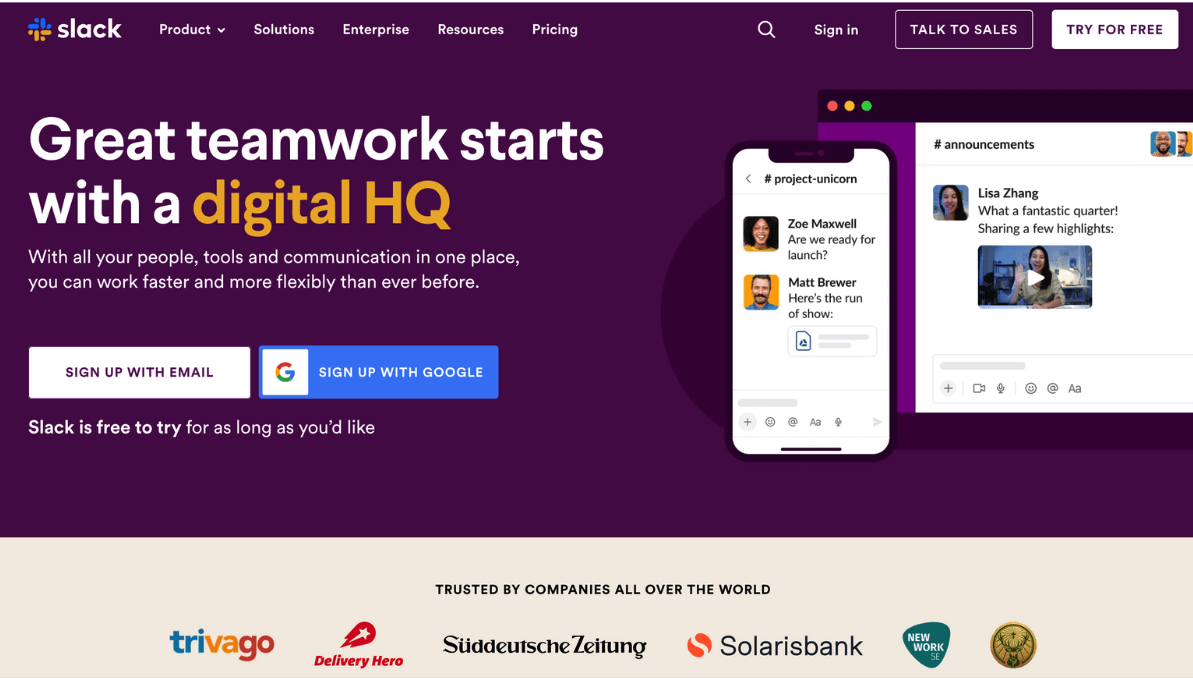
Task: Click Sign Up with Email button
Action: (139, 372)
